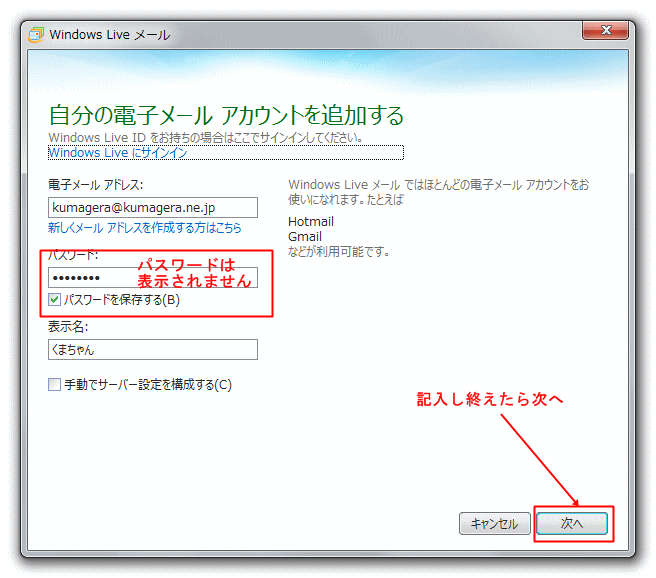Click the 電子メール アドレス input field
The image size is (656, 578).
(x=153, y=207)
